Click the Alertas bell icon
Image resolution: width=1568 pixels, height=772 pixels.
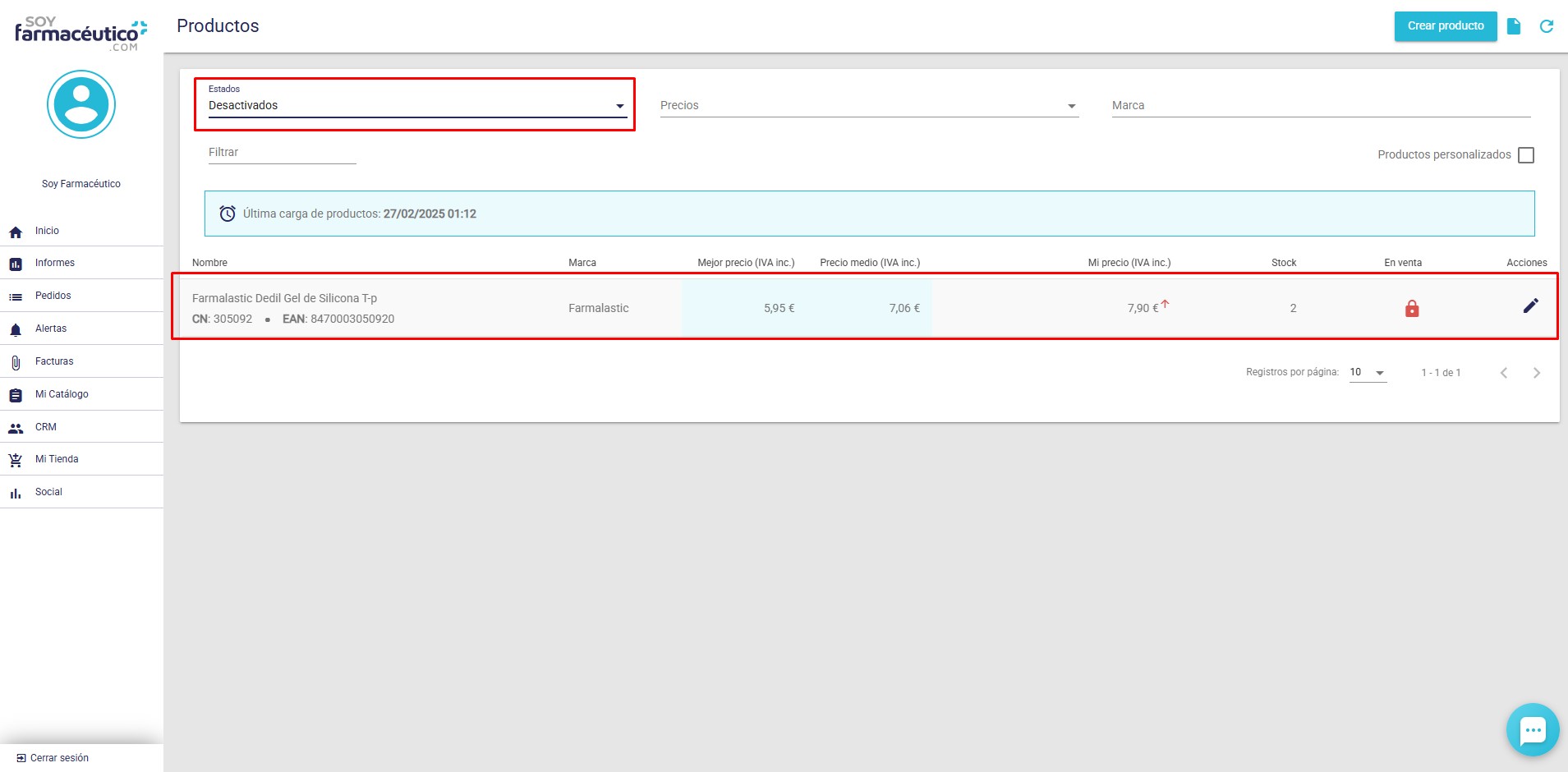16,330
